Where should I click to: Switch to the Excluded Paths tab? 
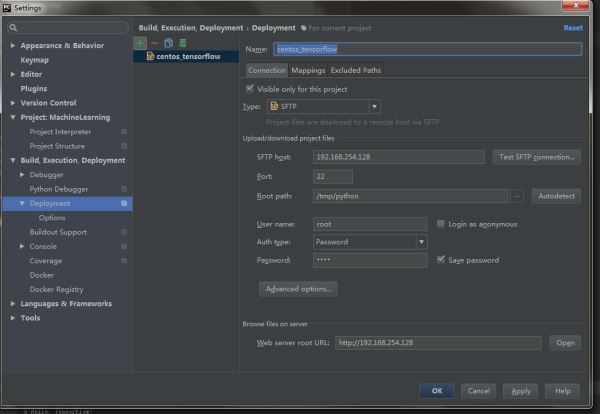(x=356, y=70)
